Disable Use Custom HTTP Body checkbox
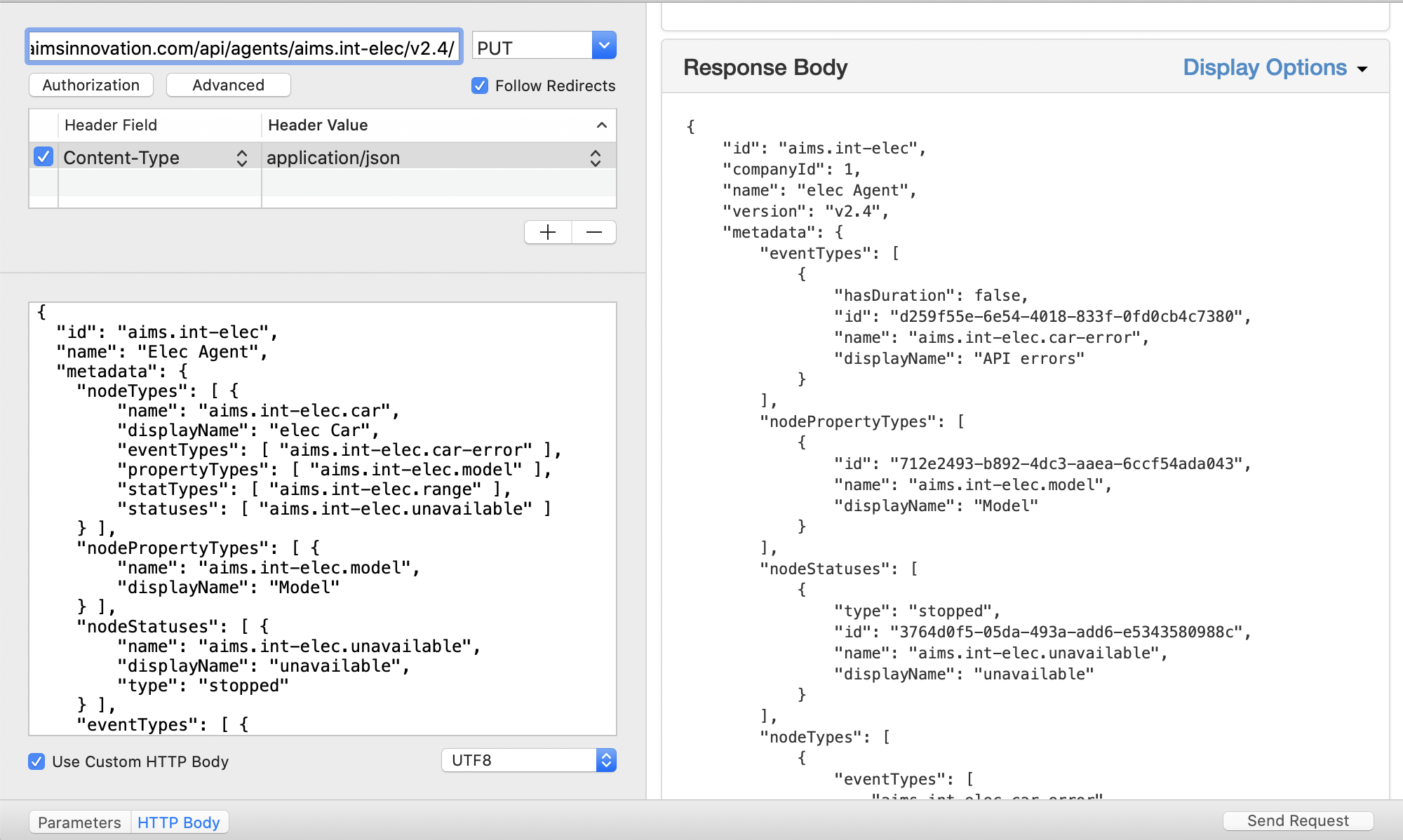Image resolution: width=1403 pixels, height=840 pixels. pos(36,761)
